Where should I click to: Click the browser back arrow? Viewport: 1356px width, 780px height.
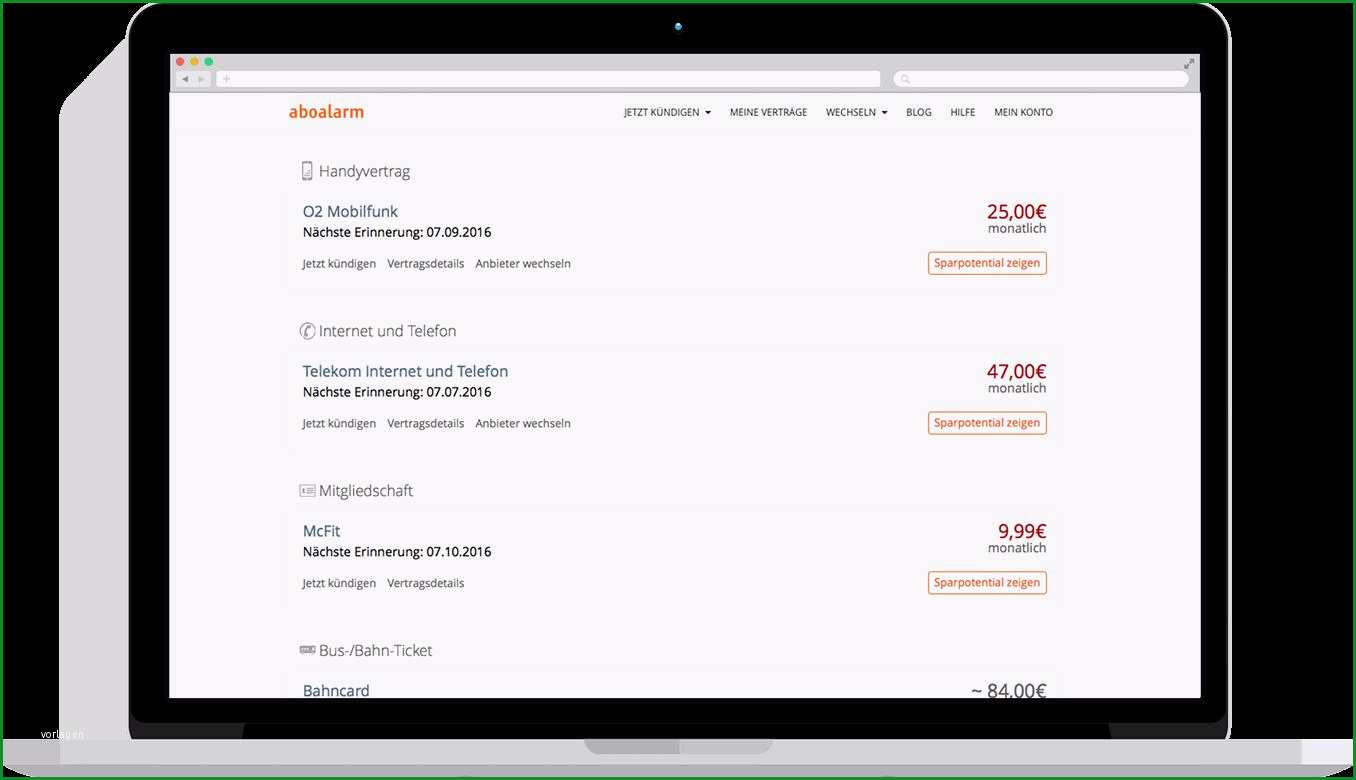click(185, 79)
